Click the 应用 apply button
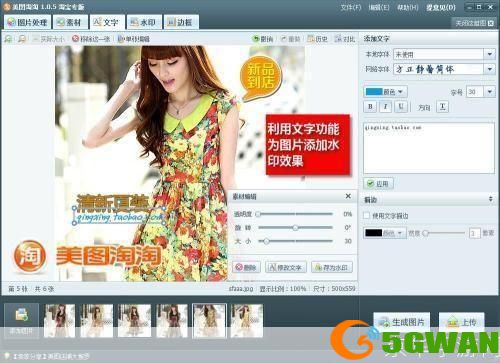Image resolution: width=500 pixels, height=363 pixels. coord(378,184)
